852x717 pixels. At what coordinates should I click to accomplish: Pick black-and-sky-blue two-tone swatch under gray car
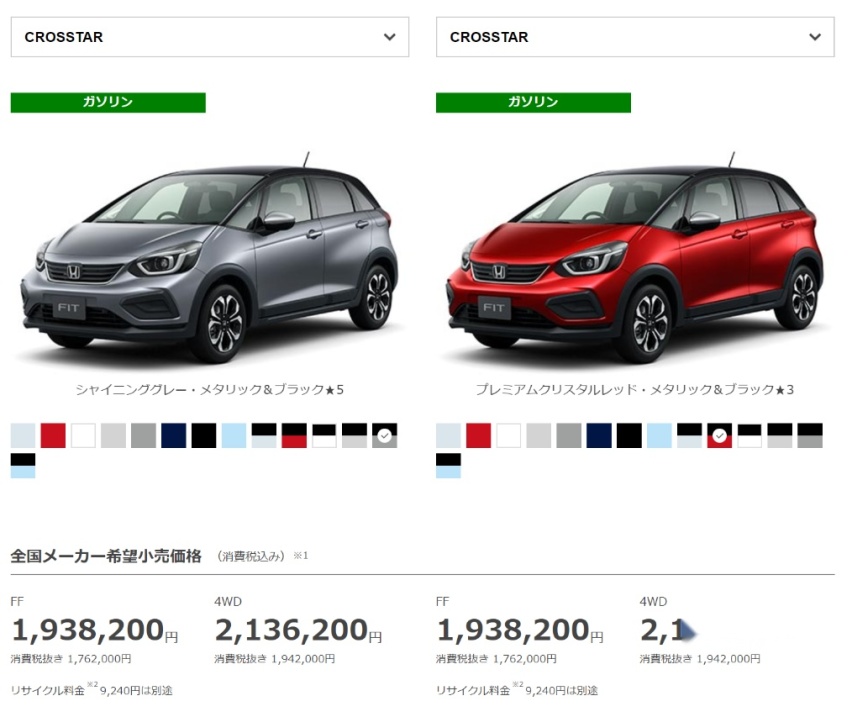point(23,466)
